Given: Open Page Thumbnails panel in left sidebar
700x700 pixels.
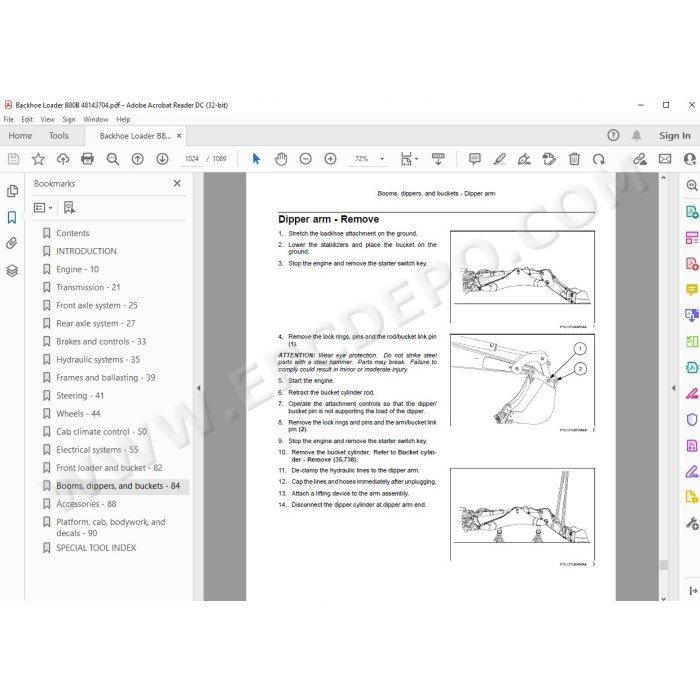Looking at the screenshot, I should pyautogui.click(x=12, y=191).
